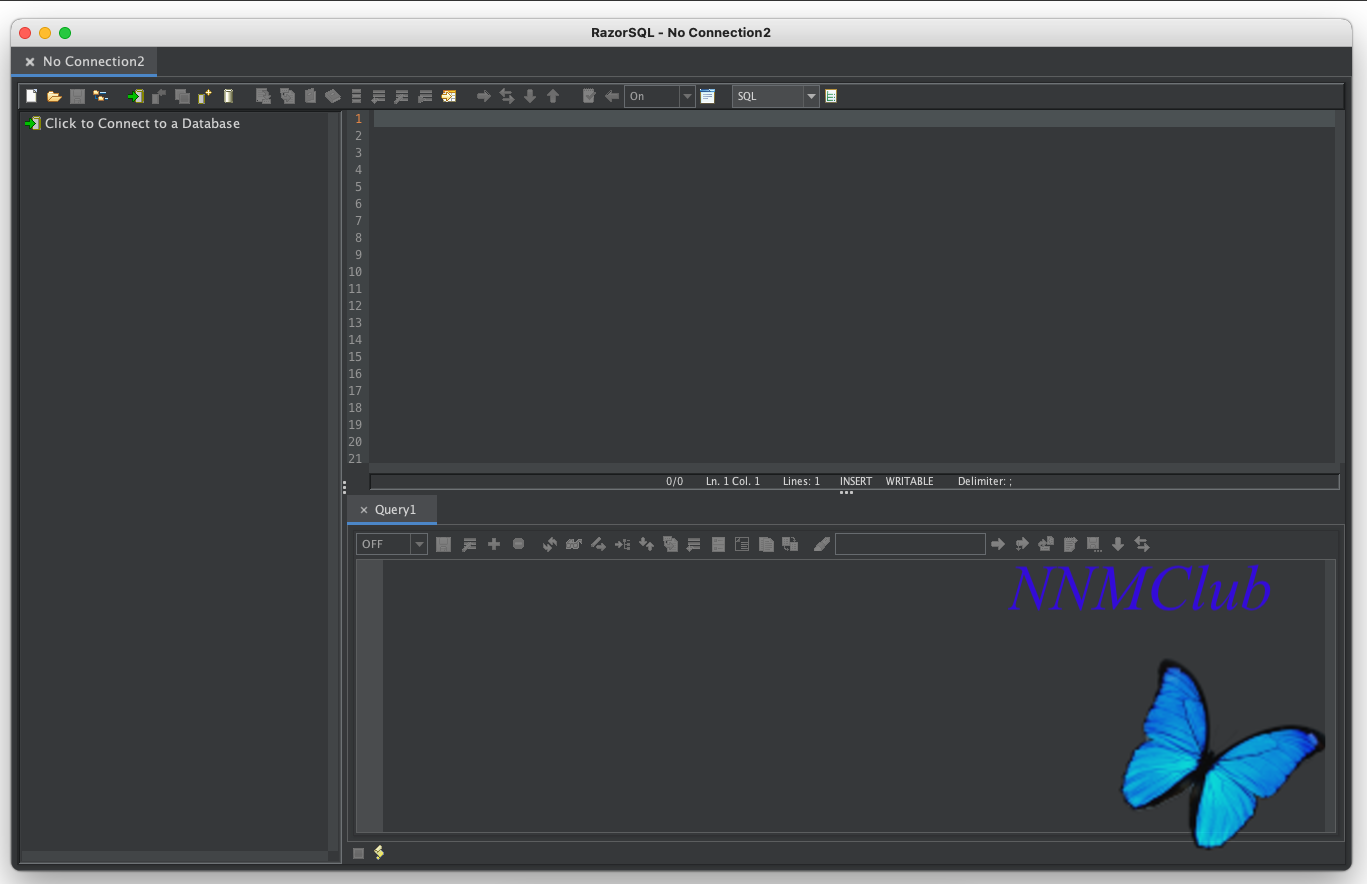
Task: Click the clipboard checkmark icon in top toolbar
Action: pos(589,96)
